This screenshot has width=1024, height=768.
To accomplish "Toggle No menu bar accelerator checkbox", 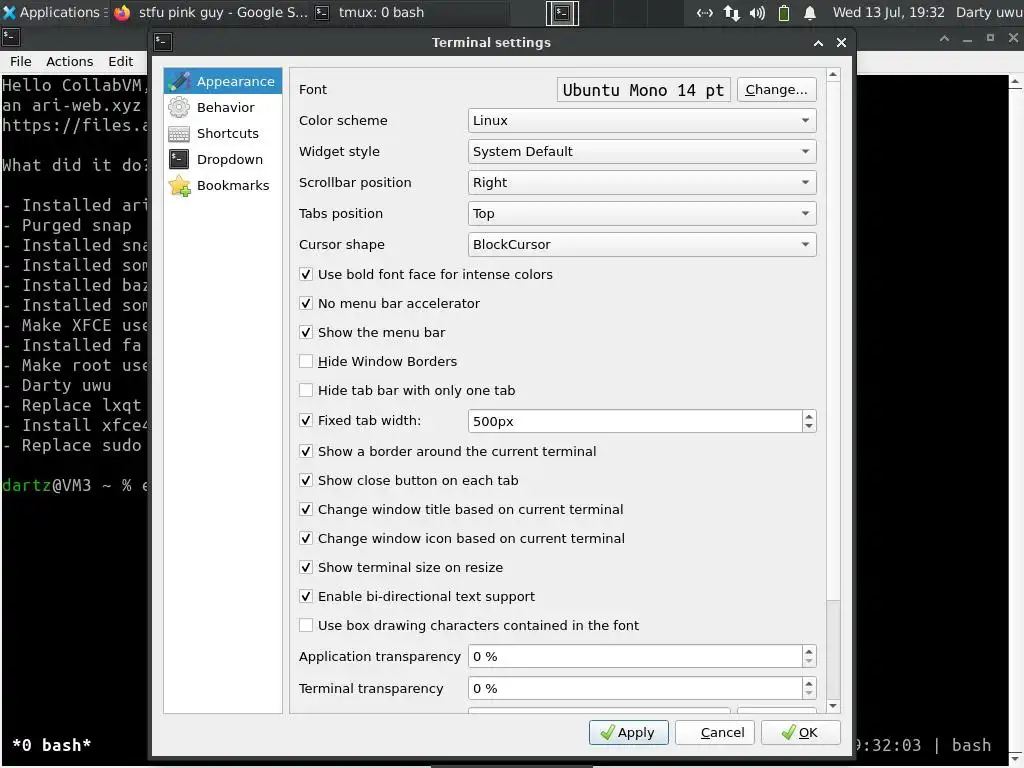I will [306, 303].
